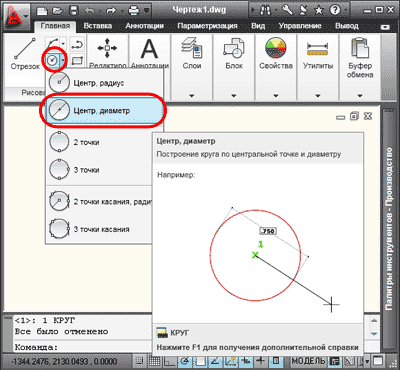Click the Open file folder icon
Screen dimensions: 400x370
pos(59,11)
